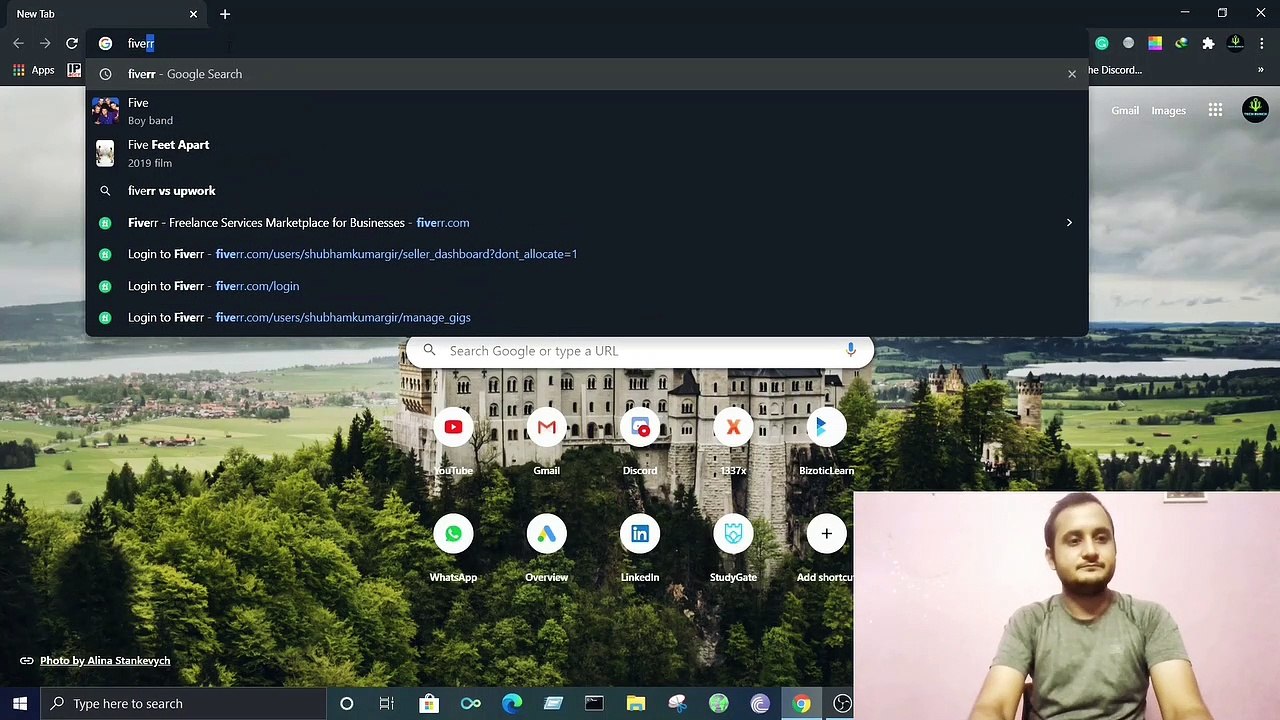Open the YouTube shortcut

click(x=453, y=441)
